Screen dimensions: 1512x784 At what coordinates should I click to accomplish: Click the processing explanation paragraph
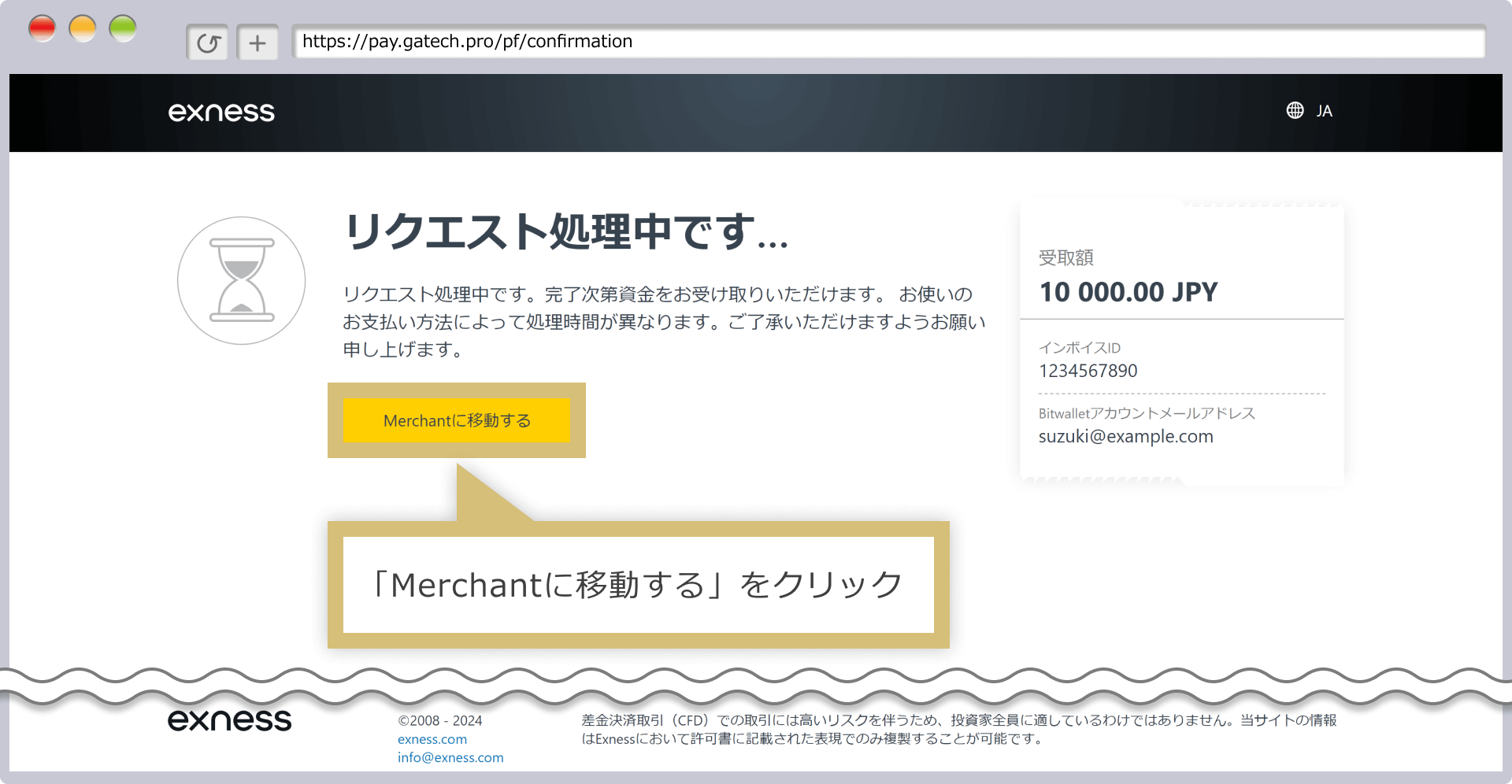pos(664,321)
